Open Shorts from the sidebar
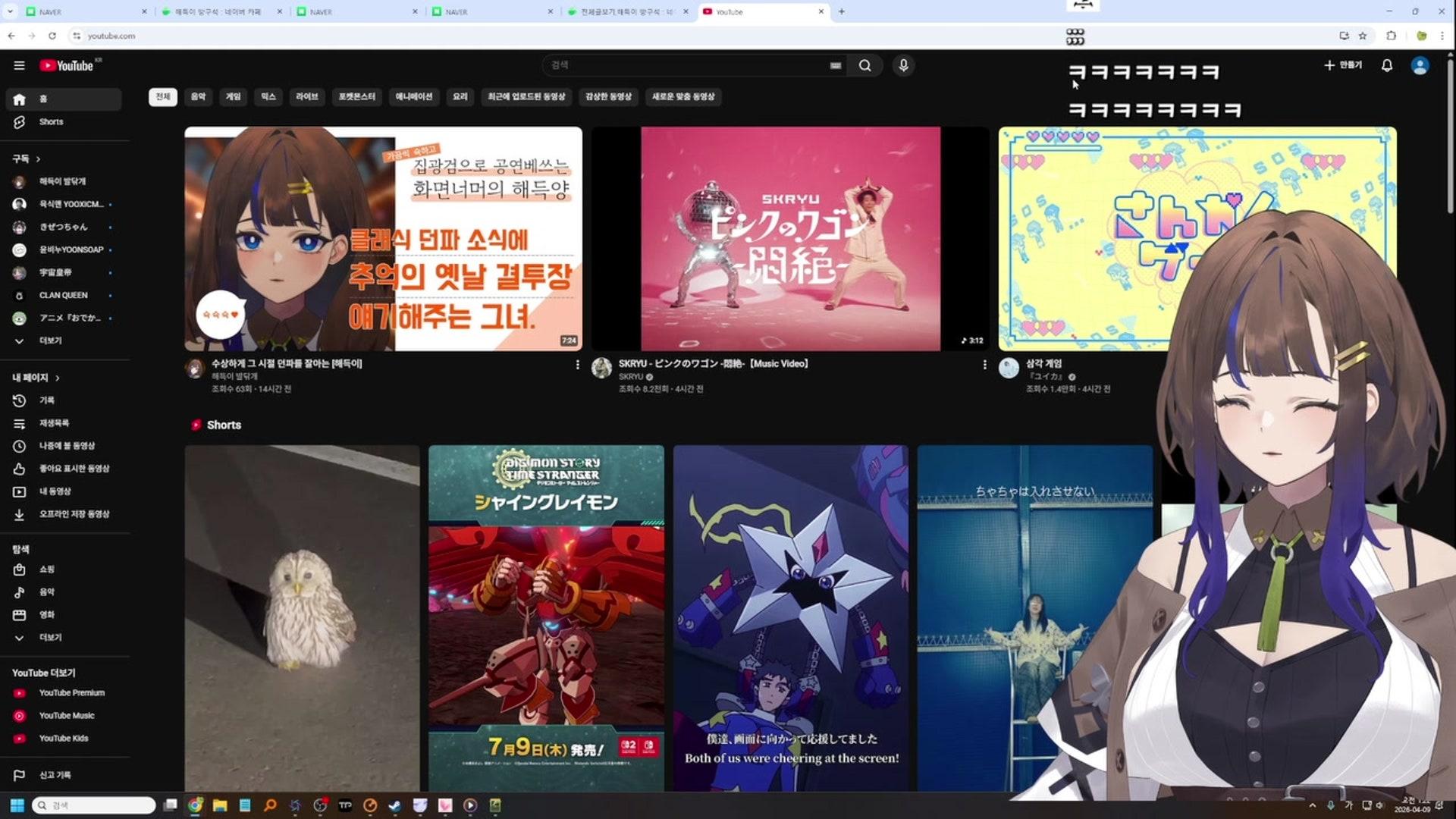The image size is (1456, 819). pyautogui.click(x=51, y=121)
